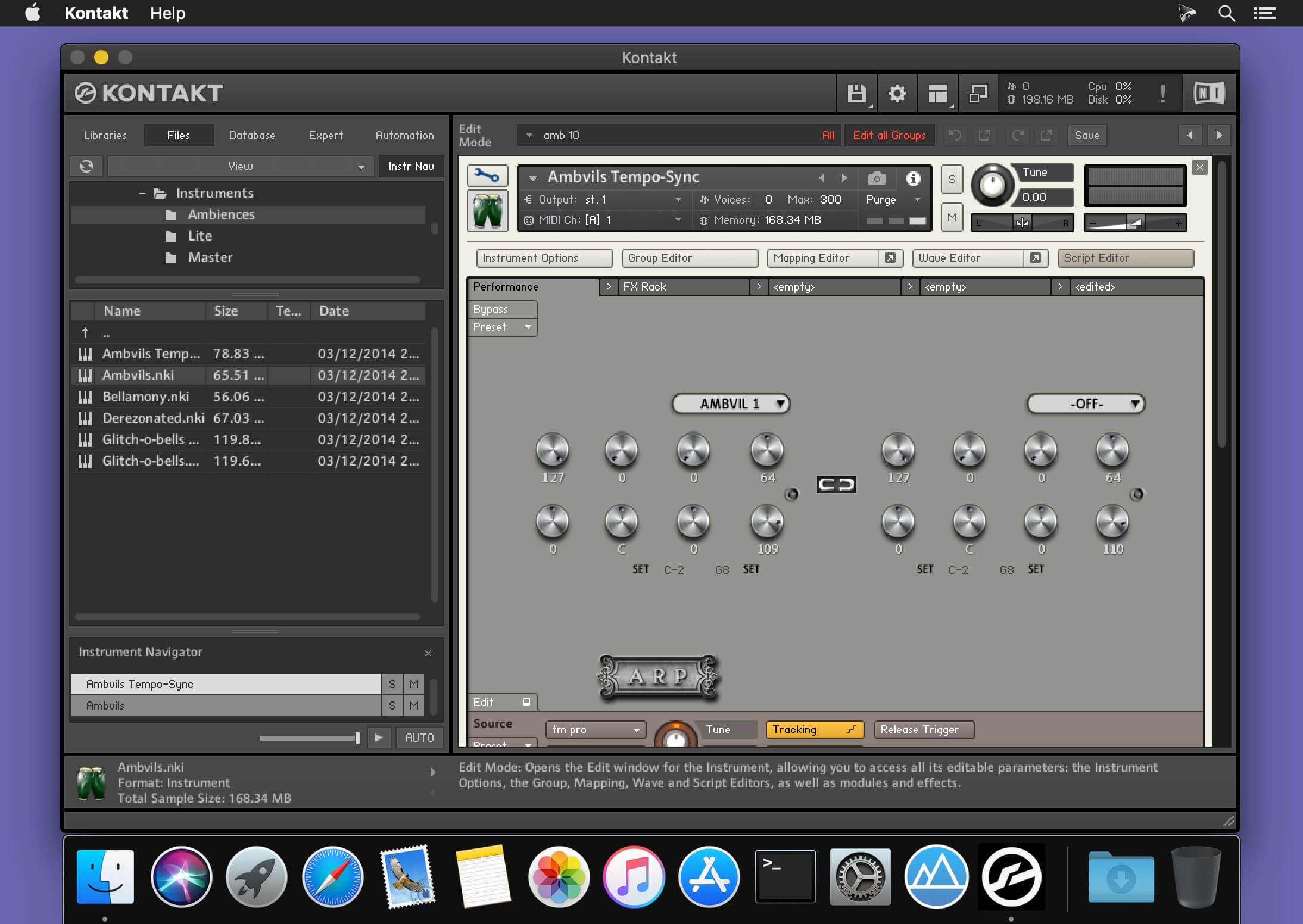Mute Ambvils Tempo-Sync in Instrument Navigator
Image resolution: width=1303 pixels, height=924 pixels.
pos(414,684)
